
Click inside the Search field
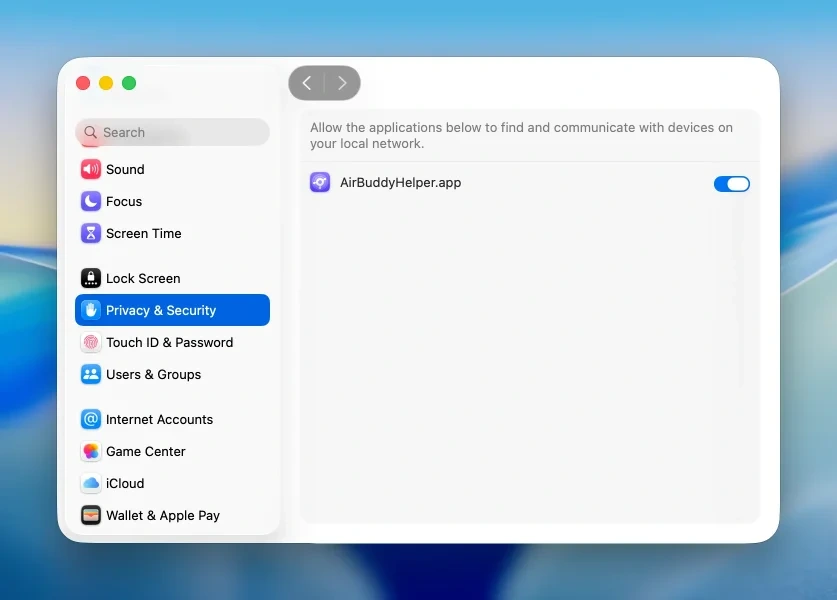click(172, 132)
